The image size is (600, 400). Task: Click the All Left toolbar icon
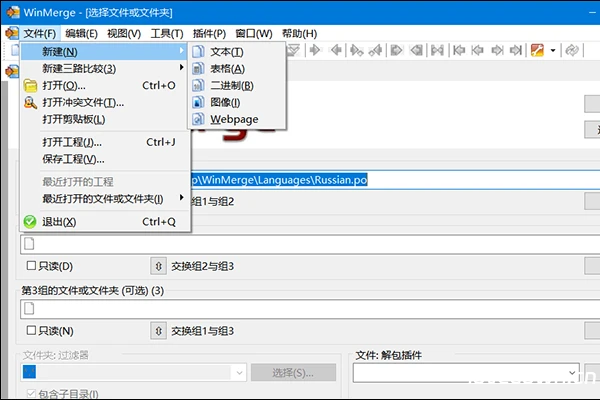tap(416, 50)
